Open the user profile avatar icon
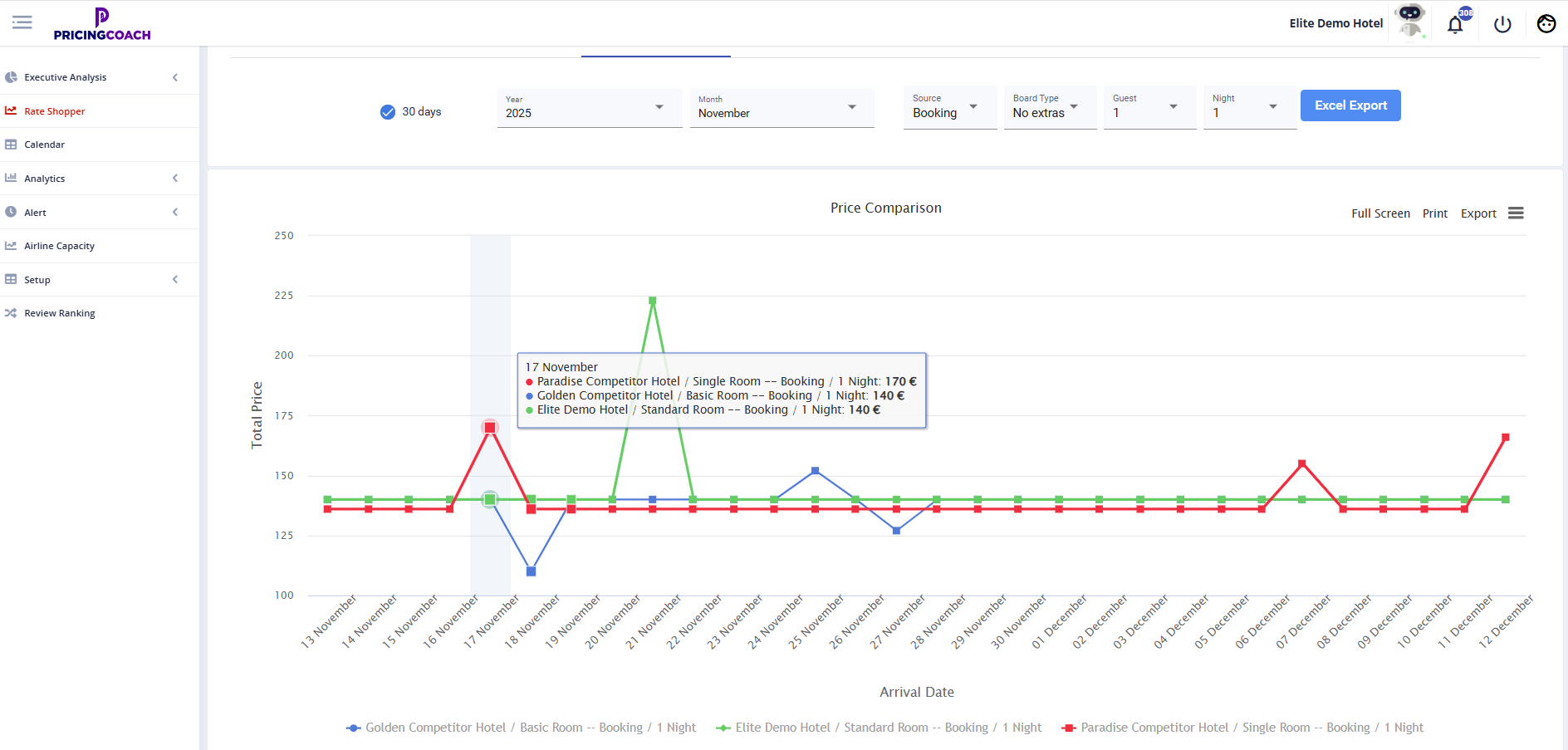Screen dimensions: 1568x750 pos(1546,24)
